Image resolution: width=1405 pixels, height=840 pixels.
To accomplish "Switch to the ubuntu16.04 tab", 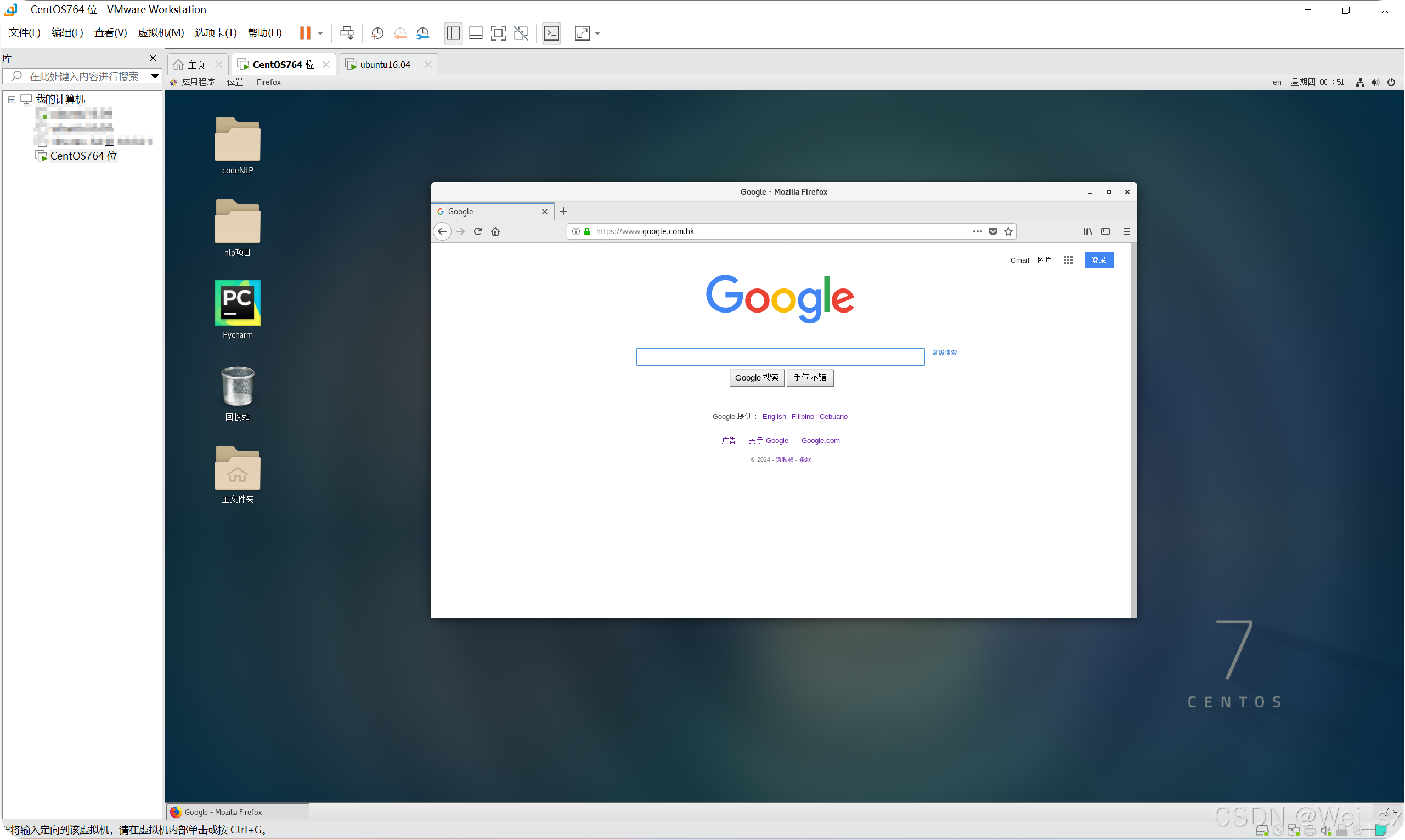I will click(x=385, y=65).
